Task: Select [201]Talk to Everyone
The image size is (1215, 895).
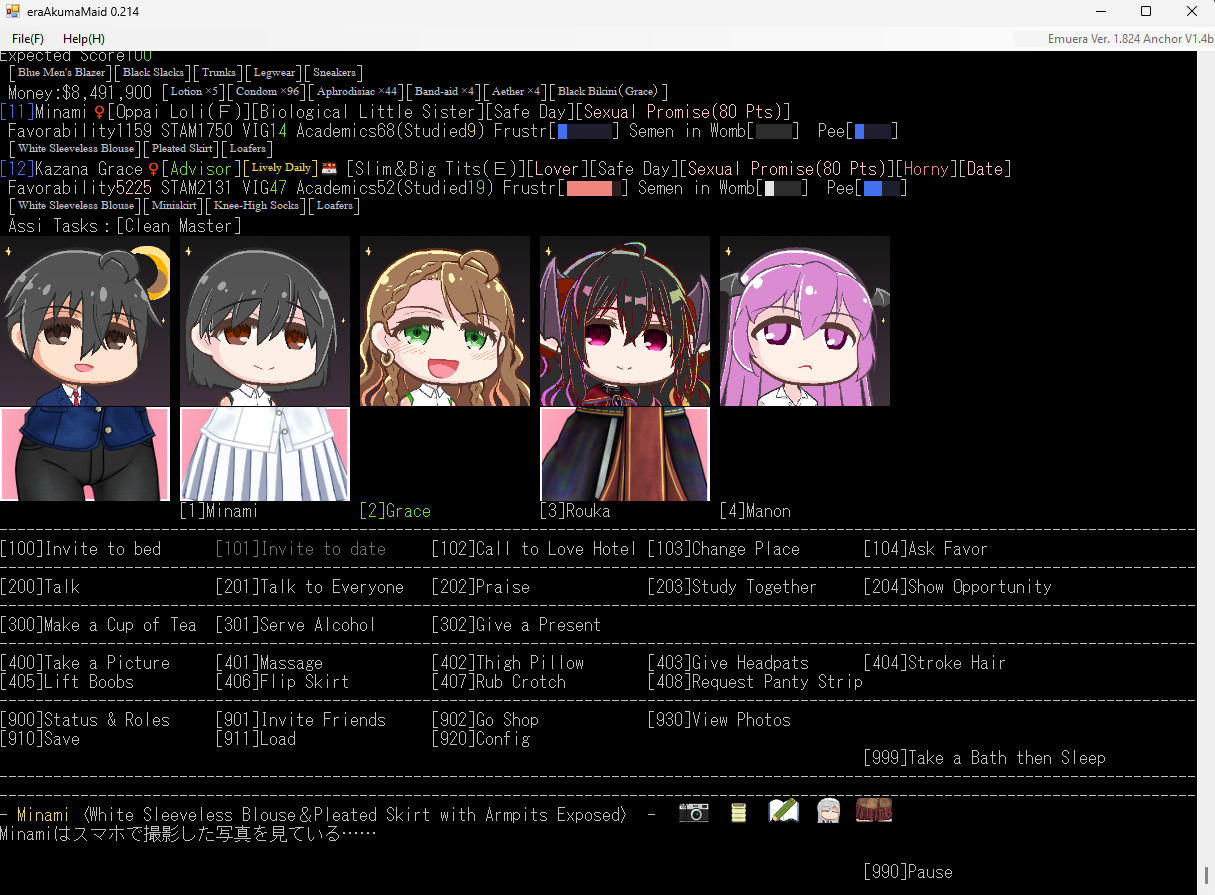Action: coord(310,587)
